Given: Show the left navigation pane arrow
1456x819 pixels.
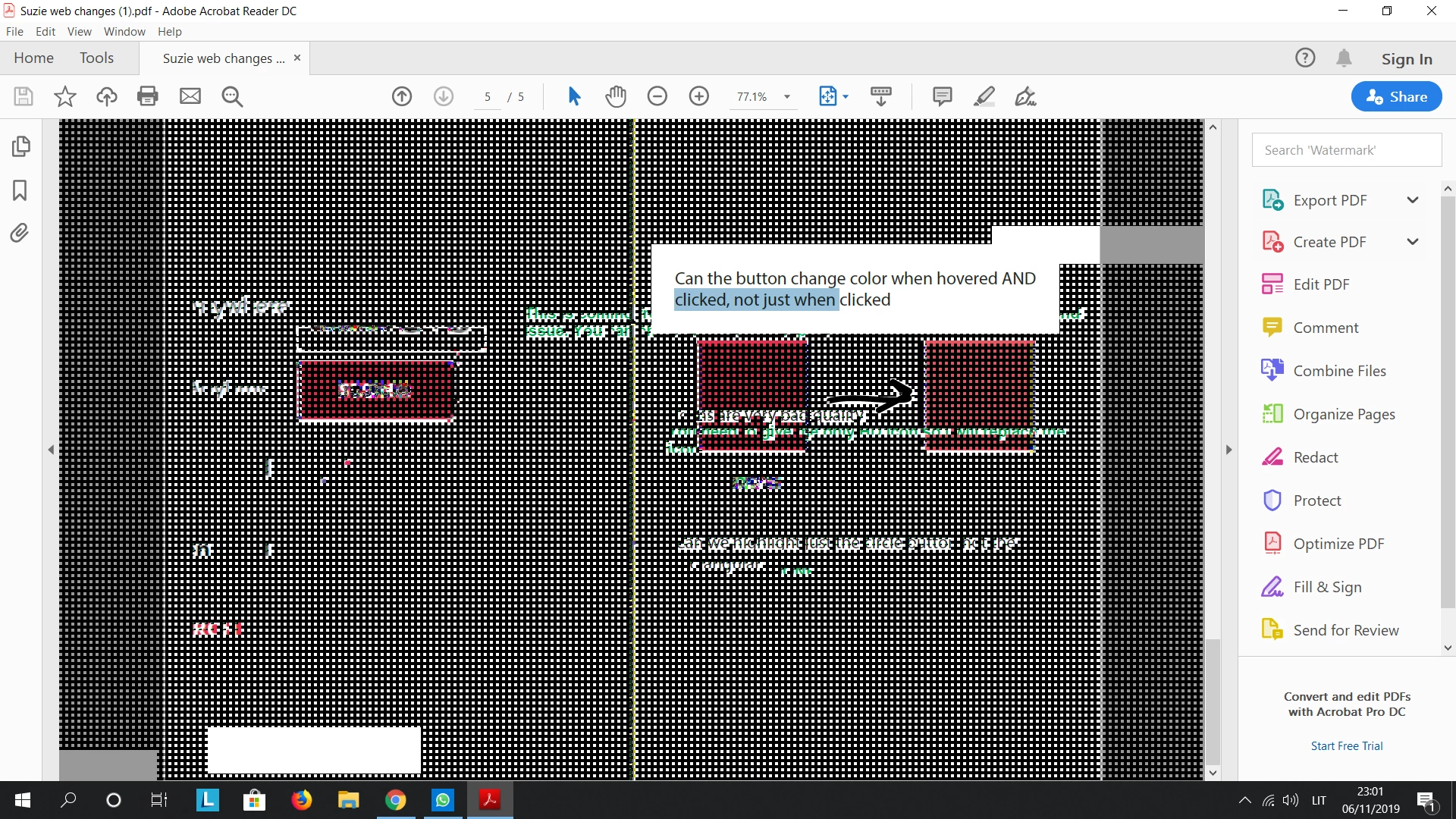Looking at the screenshot, I should click(51, 450).
